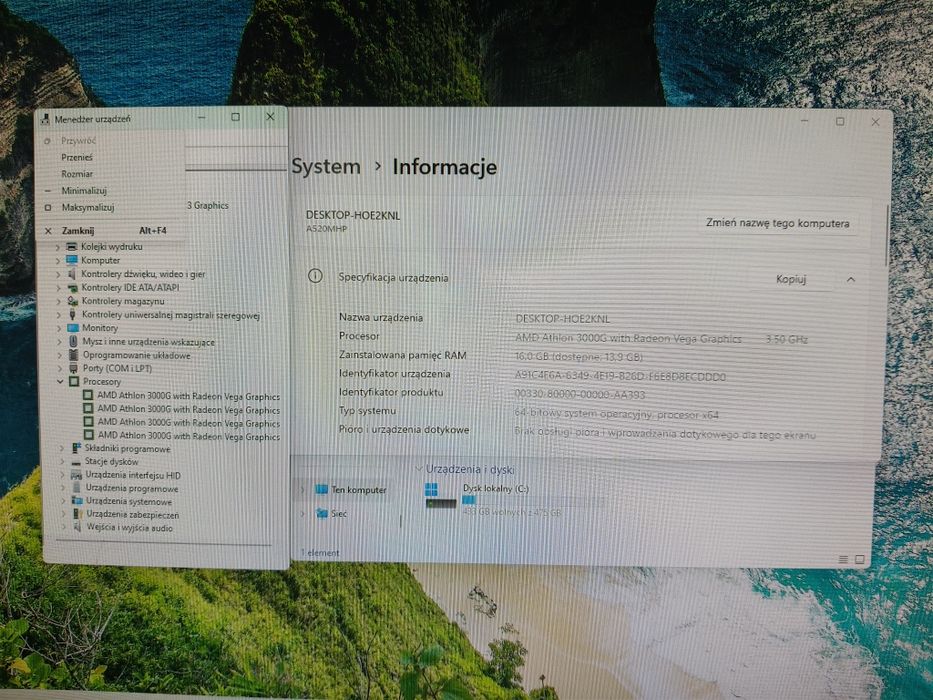
Task: Expand the Monitory node
Action: (x=59, y=329)
